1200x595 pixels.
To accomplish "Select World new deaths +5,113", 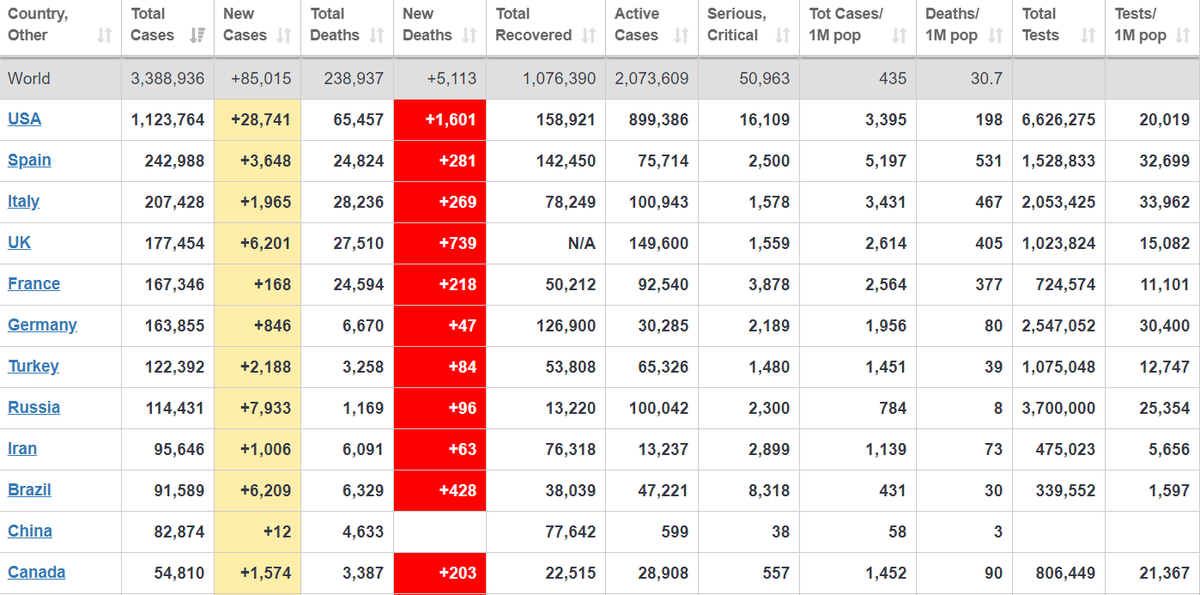I will 451,78.
